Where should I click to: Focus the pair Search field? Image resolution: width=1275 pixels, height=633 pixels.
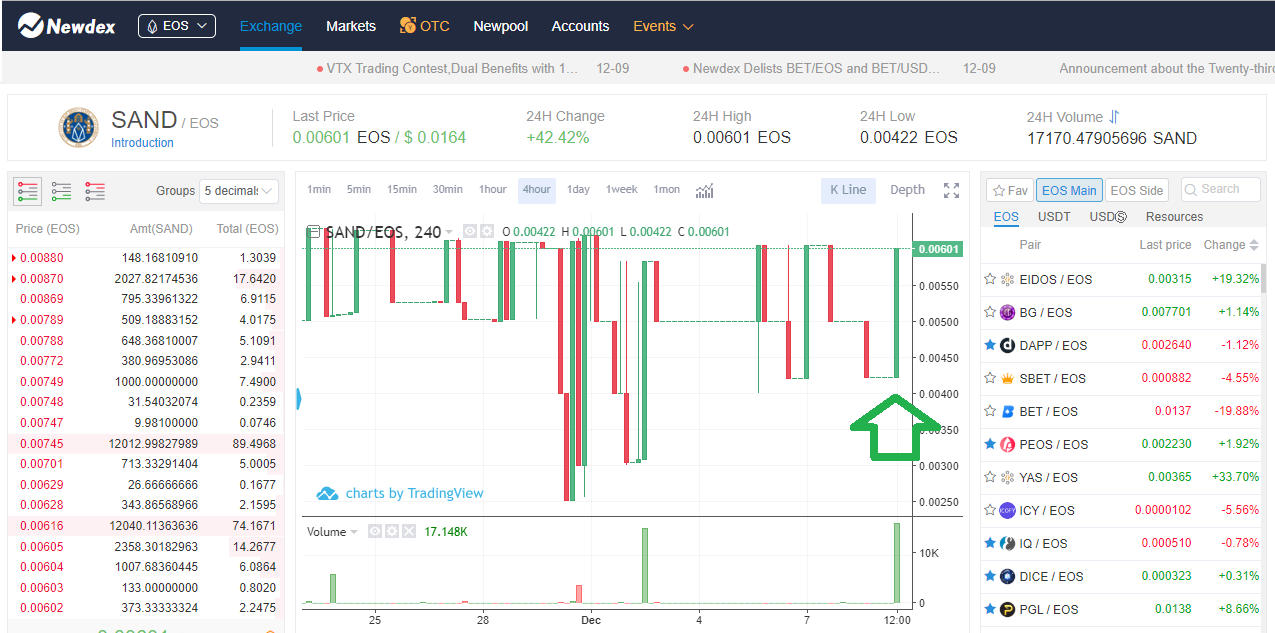[x=1220, y=189]
